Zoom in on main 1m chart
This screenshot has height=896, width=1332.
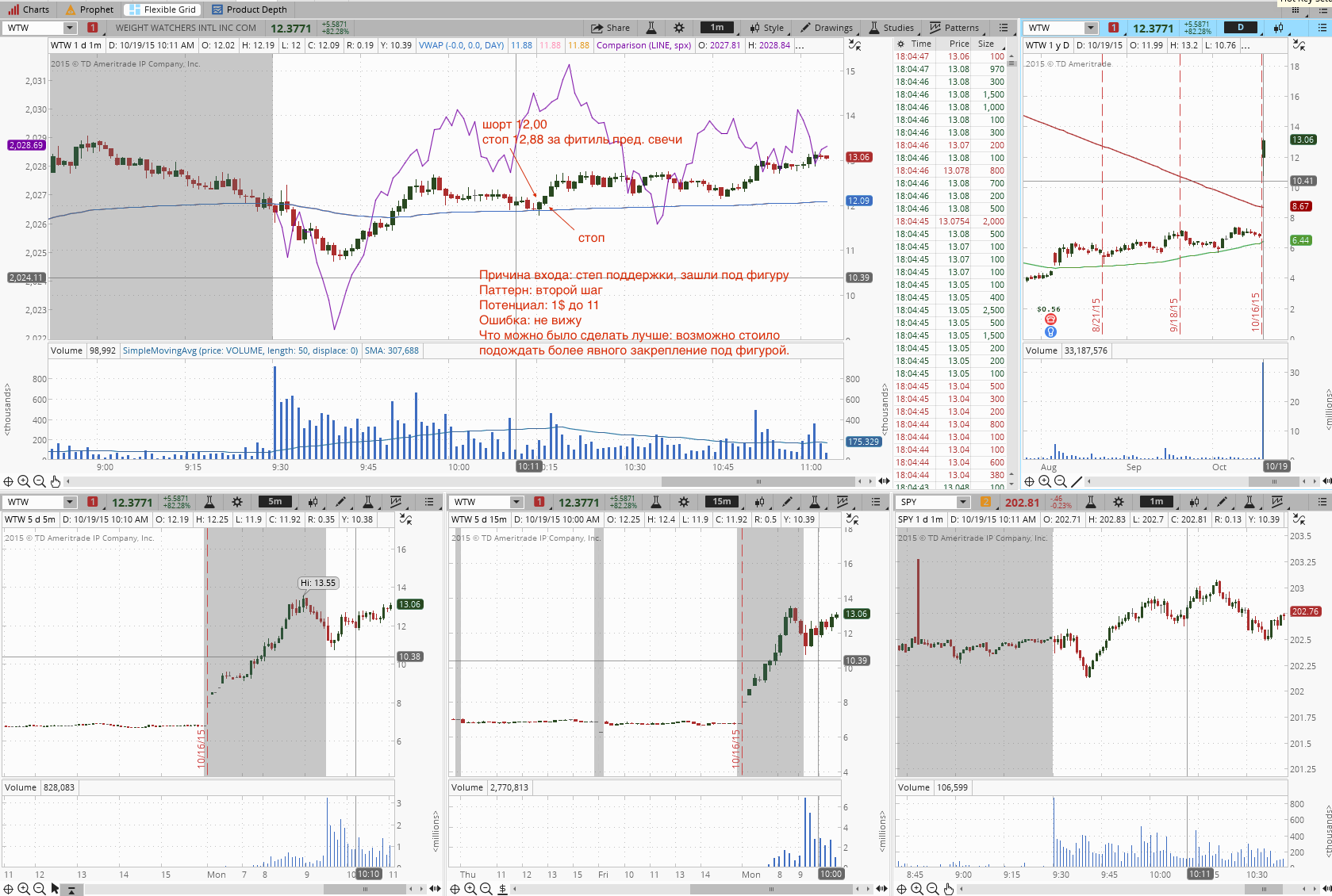click(x=24, y=481)
